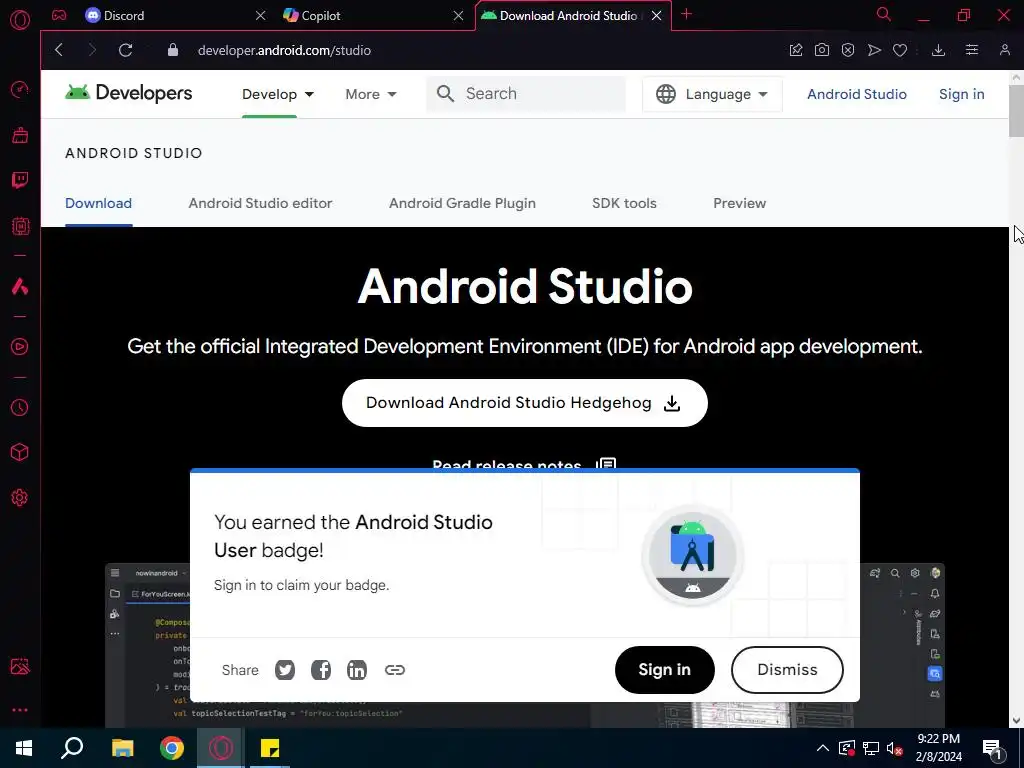
Task: Open GX Control speedometer icon in sidebar
Action: pos(20,89)
